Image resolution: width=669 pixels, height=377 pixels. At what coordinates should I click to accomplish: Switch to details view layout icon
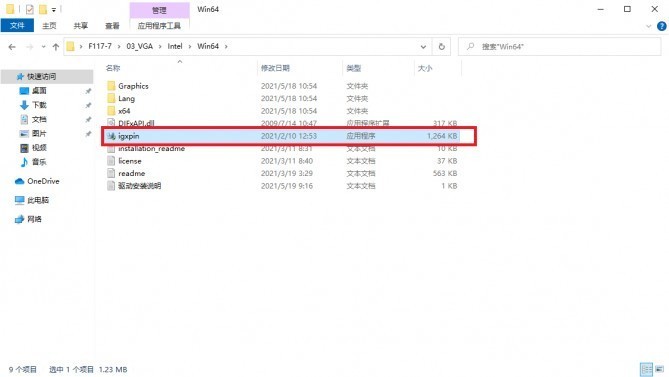(646, 369)
